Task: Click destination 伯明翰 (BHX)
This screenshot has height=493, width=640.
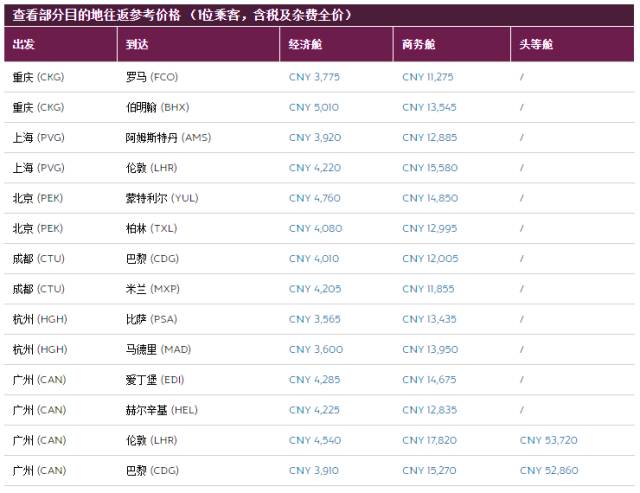Action: pyautogui.click(x=158, y=107)
